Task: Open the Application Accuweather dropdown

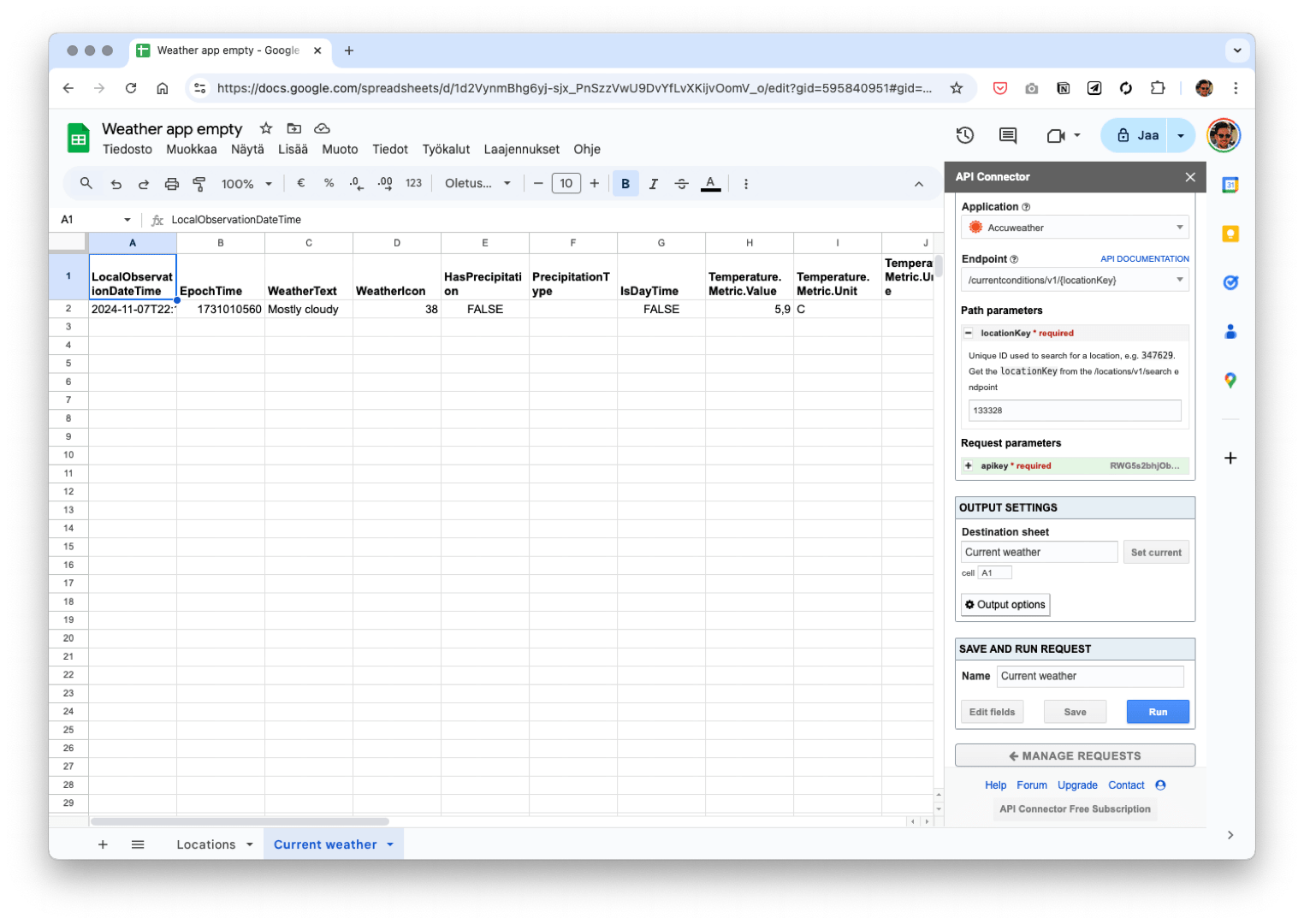Action: coord(1075,228)
